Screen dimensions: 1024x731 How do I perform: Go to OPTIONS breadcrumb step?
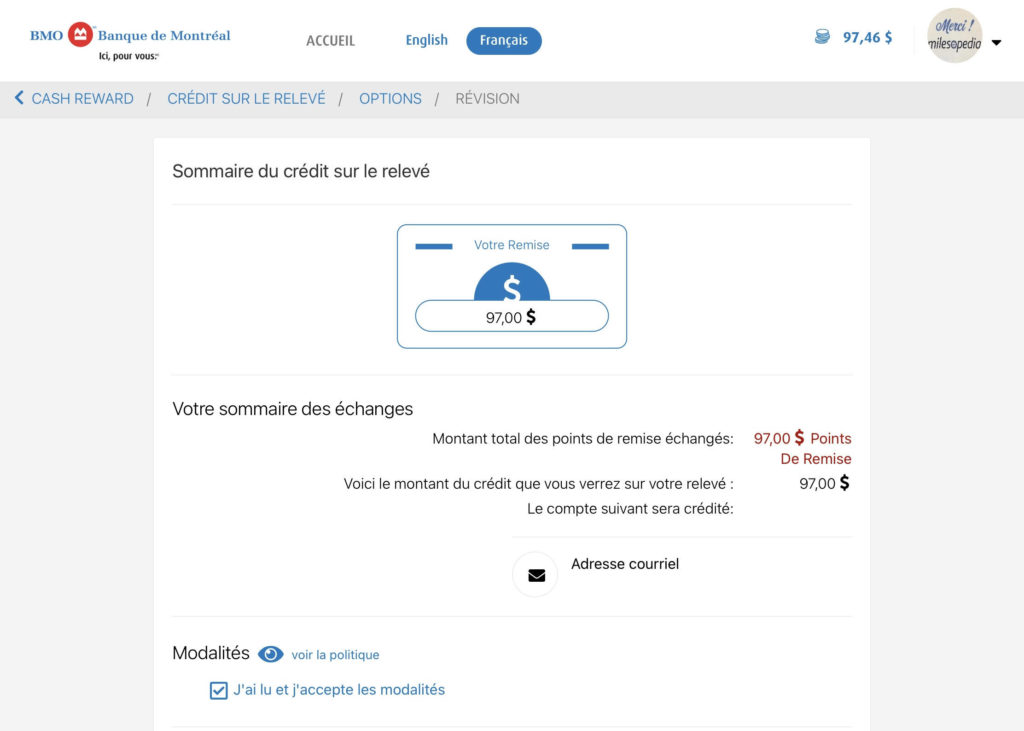click(x=390, y=98)
